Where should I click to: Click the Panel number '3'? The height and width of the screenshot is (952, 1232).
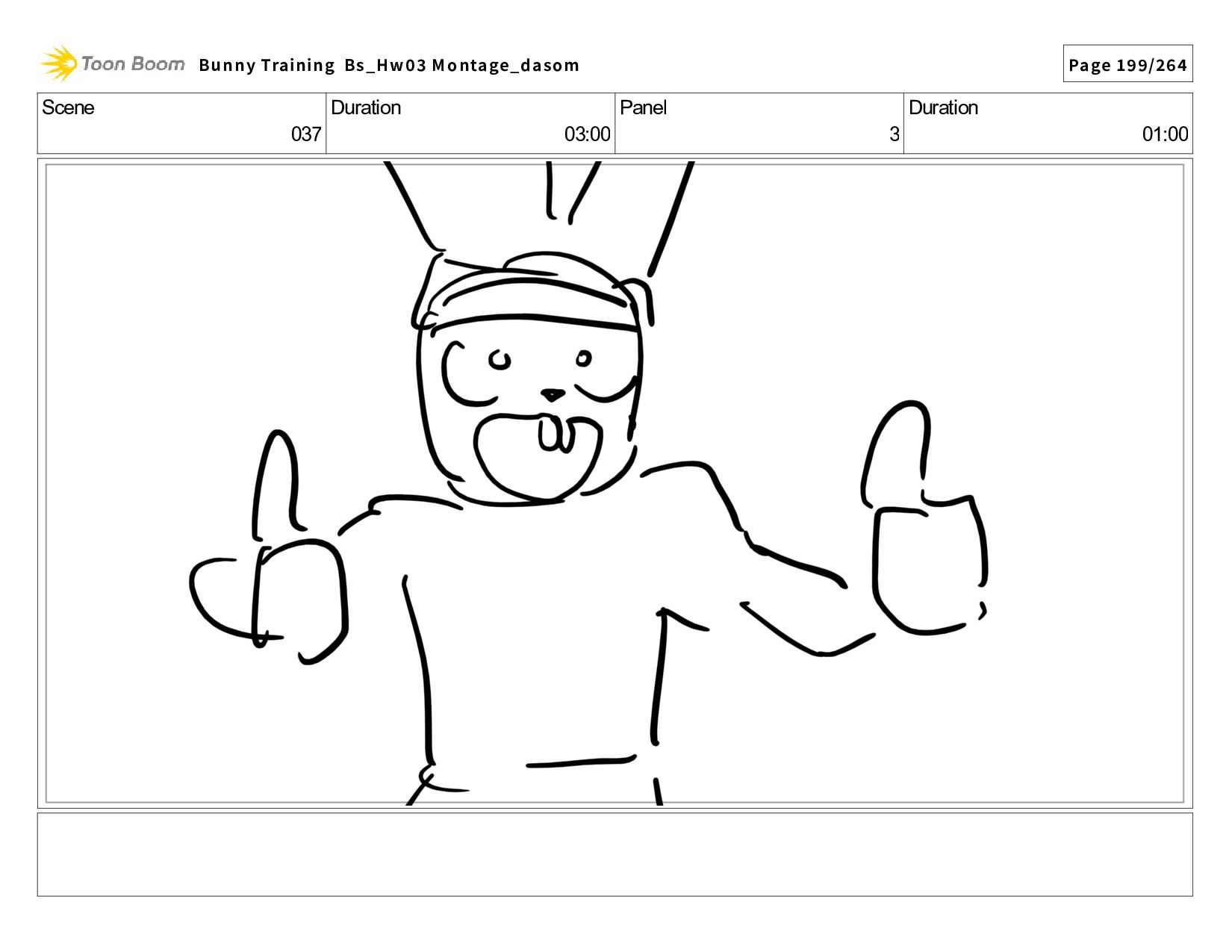894,134
